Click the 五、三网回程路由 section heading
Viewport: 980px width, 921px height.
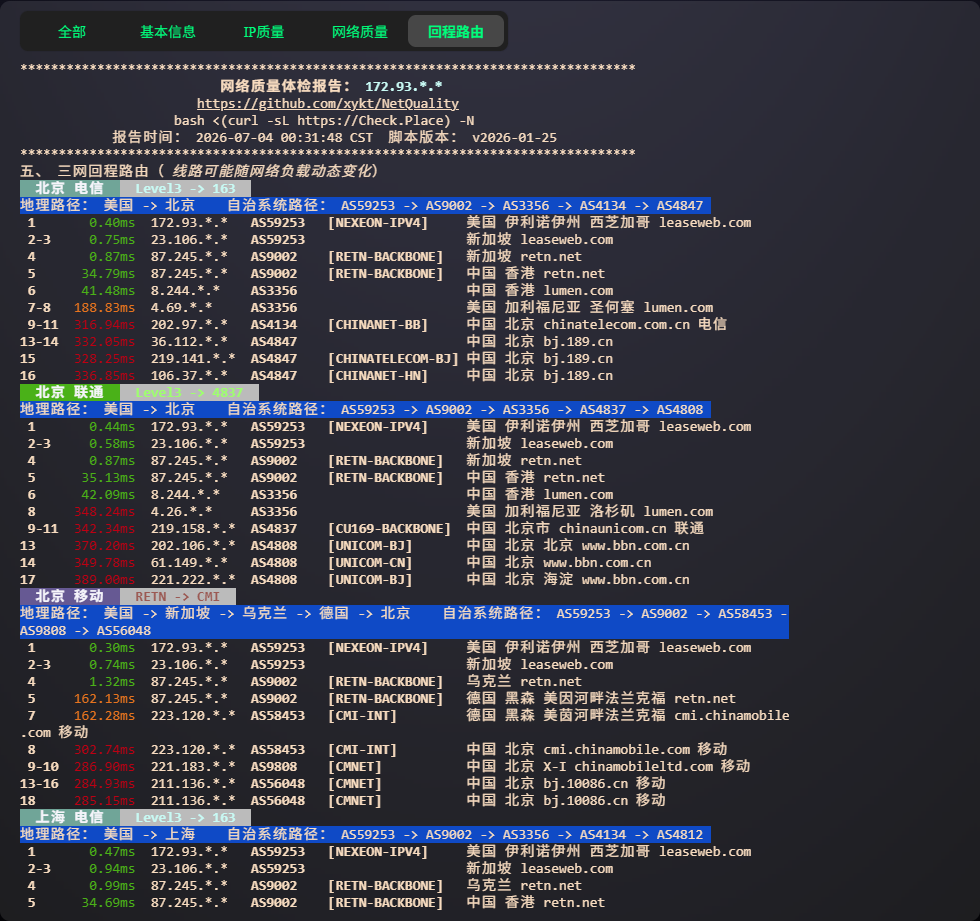(x=199, y=171)
